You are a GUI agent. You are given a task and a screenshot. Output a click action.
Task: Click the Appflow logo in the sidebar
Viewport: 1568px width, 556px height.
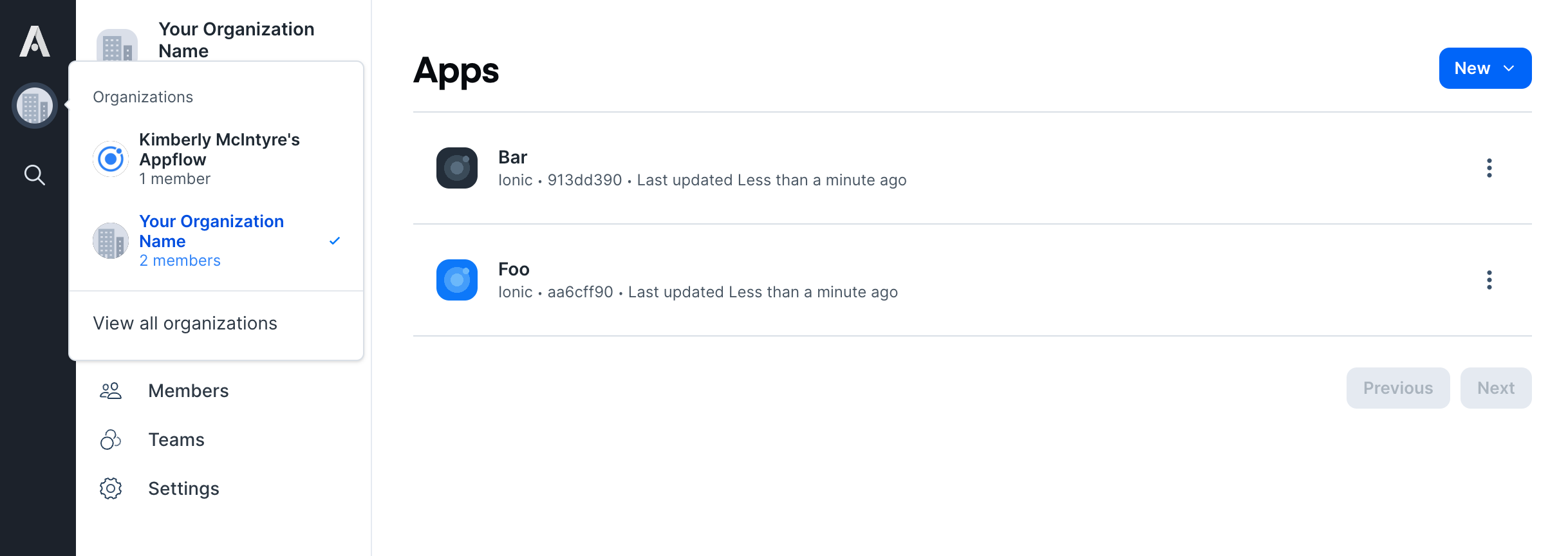click(35, 41)
